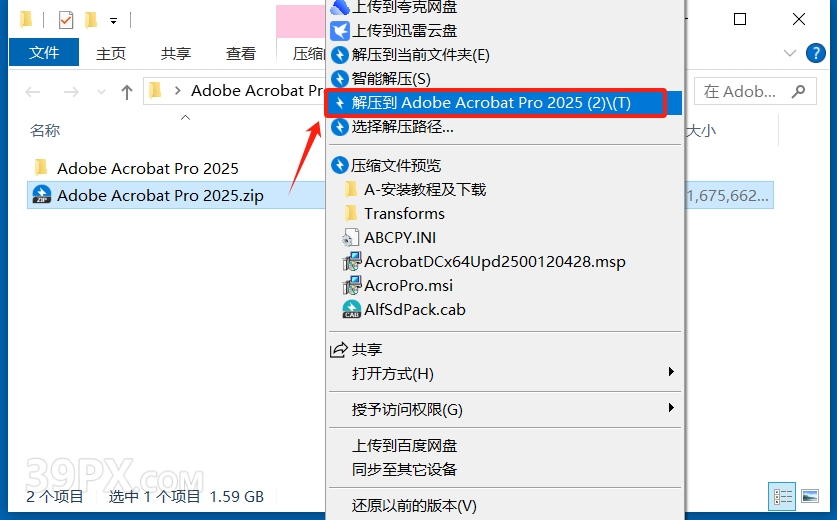The image size is (837, 520).
Task: Toggle the properties checkmark in quick access toolbar
Action: coord(66,20)
